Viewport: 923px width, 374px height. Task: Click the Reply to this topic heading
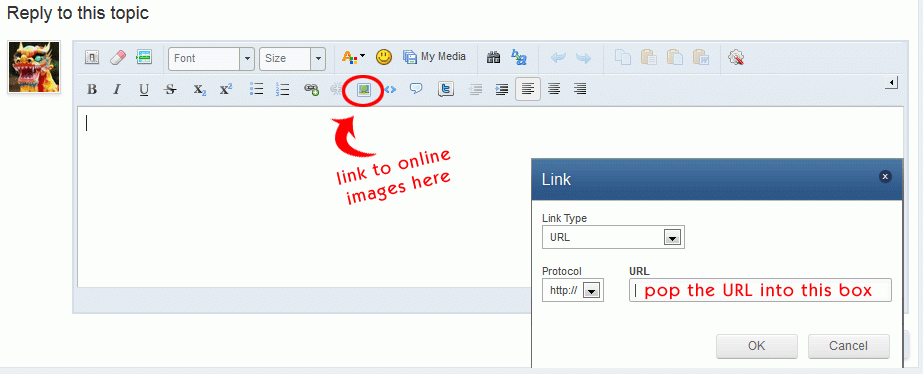(78, 14)
